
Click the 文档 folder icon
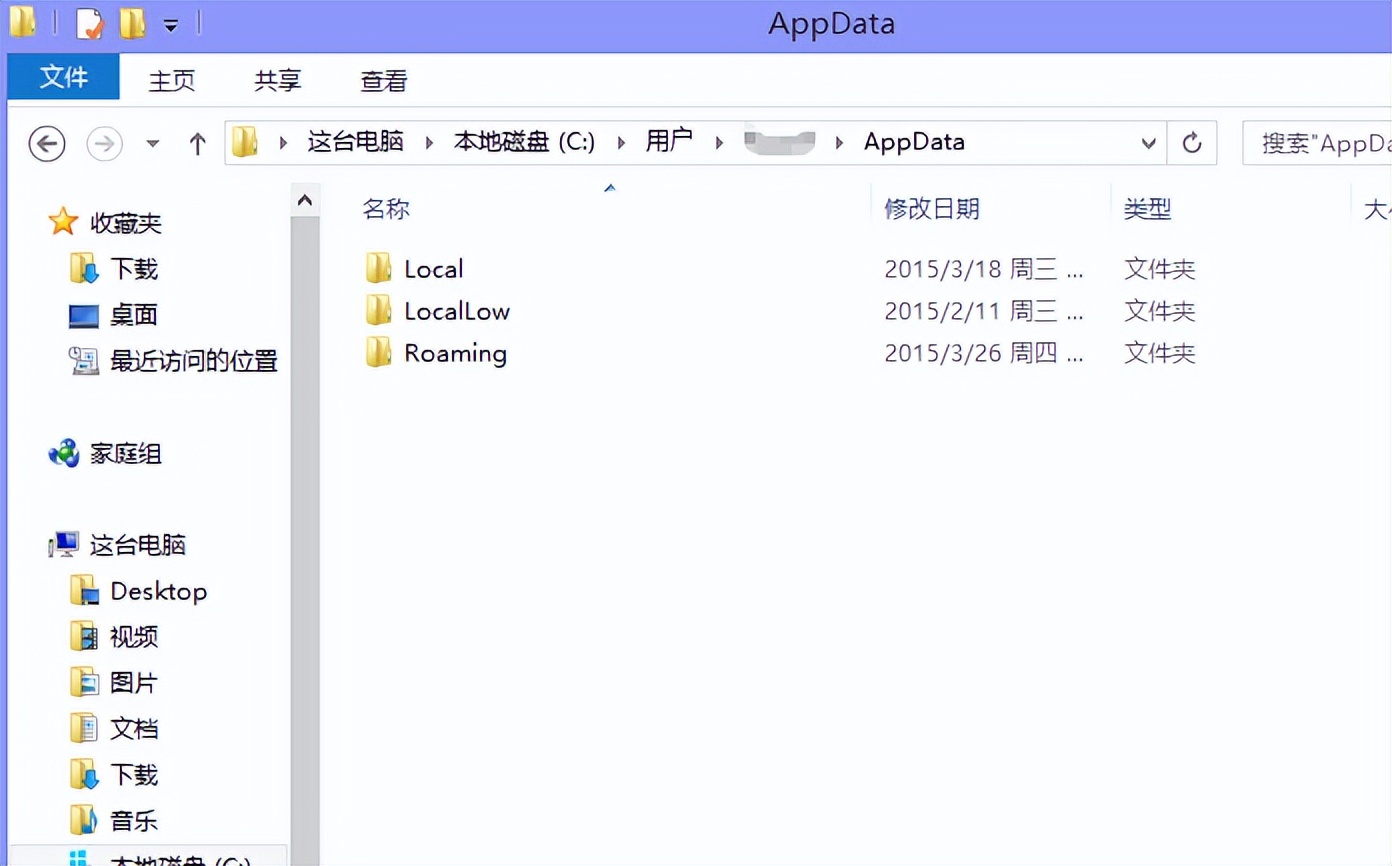click(x=84, y=728)
